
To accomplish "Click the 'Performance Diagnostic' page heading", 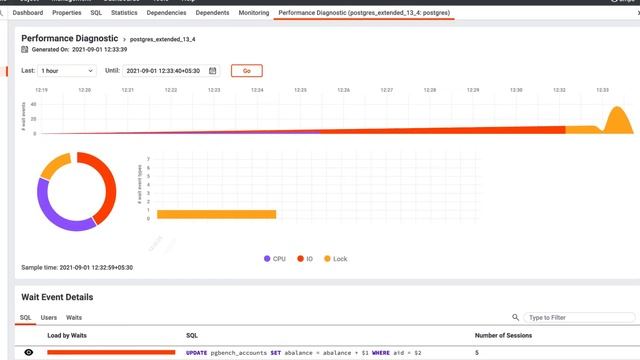I will click(69, 38).
